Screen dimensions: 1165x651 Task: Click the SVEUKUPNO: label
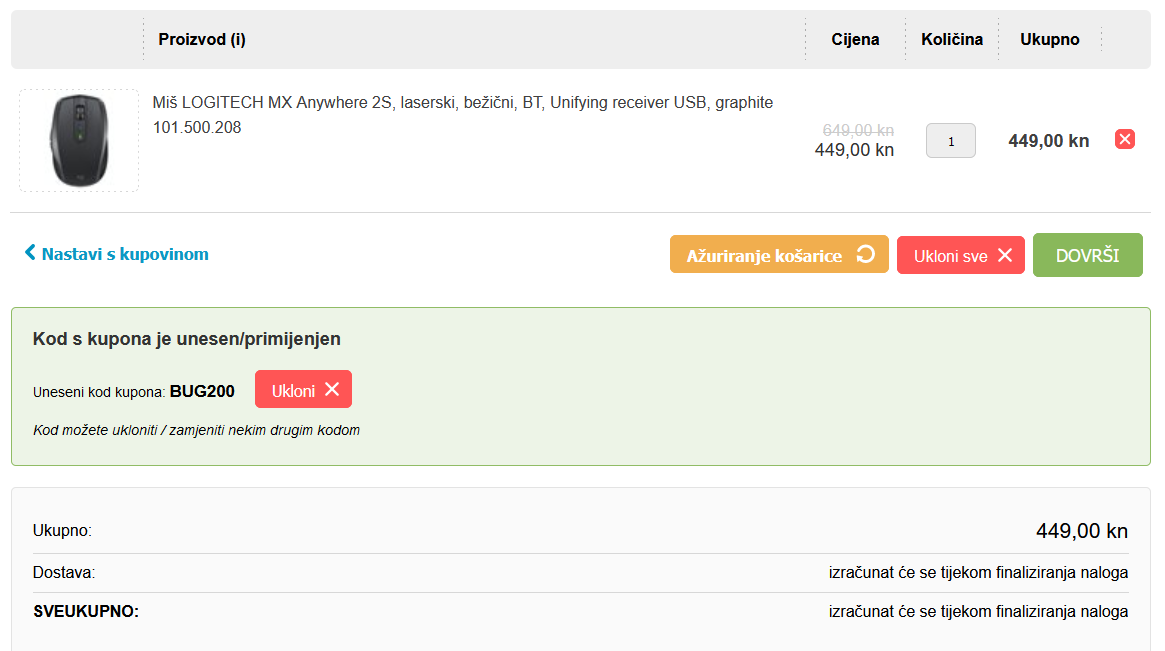(86, 612)
